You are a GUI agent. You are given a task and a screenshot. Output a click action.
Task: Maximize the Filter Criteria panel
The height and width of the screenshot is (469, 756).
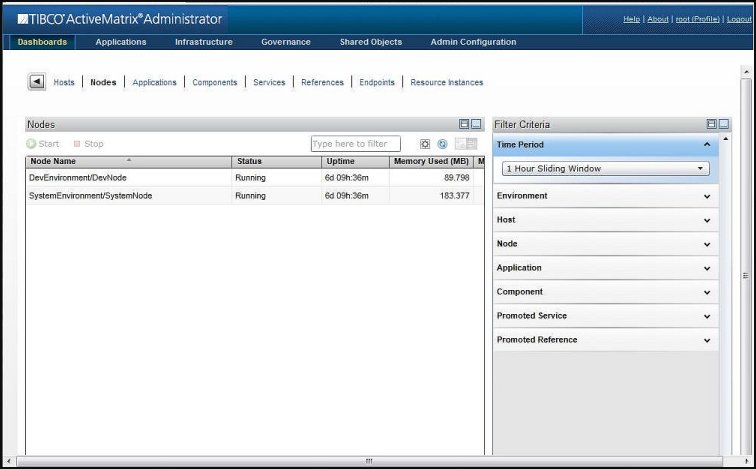pos(723,124)
